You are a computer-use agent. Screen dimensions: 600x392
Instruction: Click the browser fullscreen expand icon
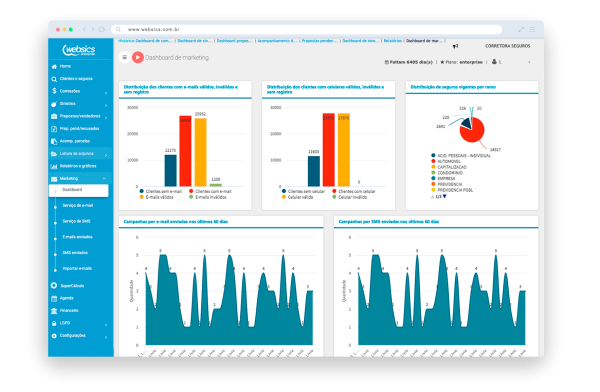point(521,29)
